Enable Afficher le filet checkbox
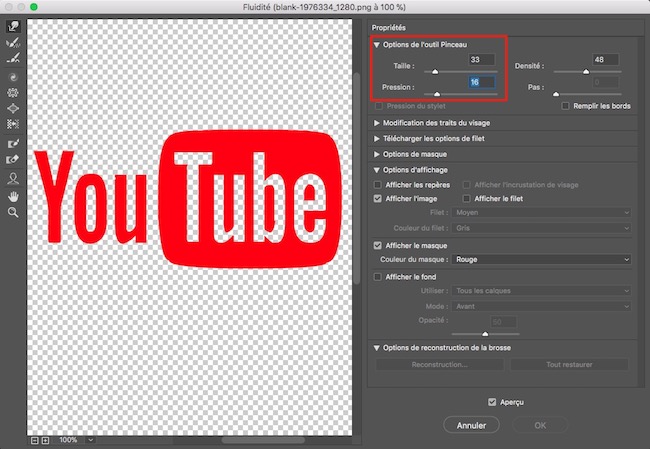Screen dimensions: 650x449 click(466, 199)
